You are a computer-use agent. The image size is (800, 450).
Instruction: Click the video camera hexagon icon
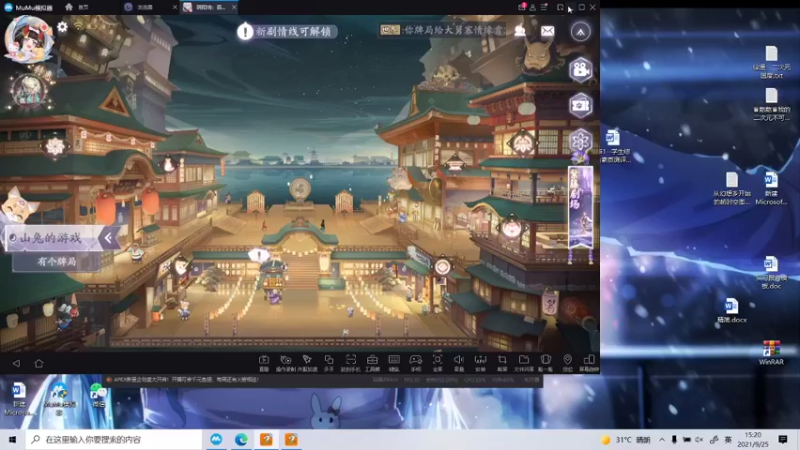(581, 70)
